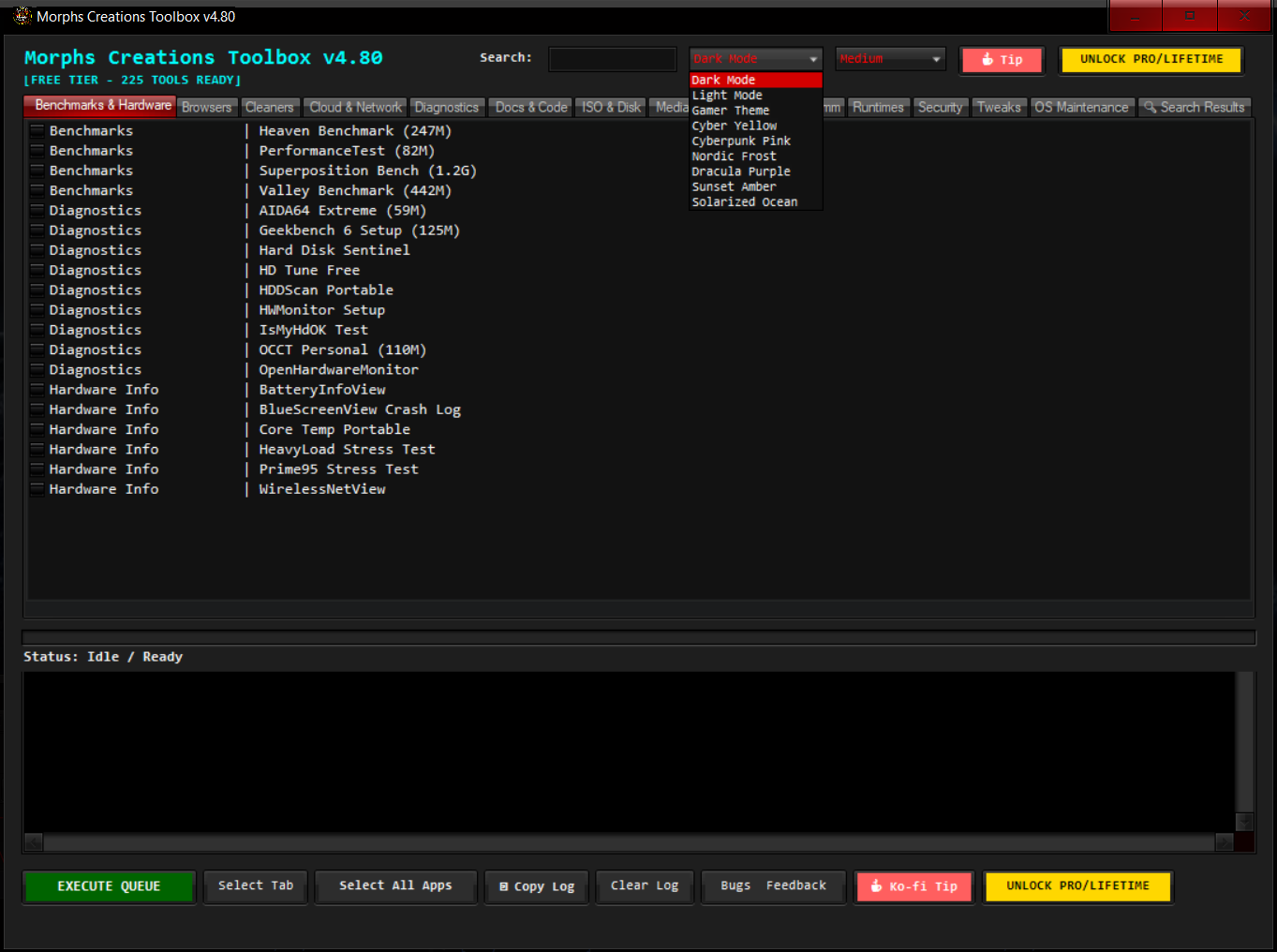
Task: Switch to the Browsers tab
Action: [207, 108]
